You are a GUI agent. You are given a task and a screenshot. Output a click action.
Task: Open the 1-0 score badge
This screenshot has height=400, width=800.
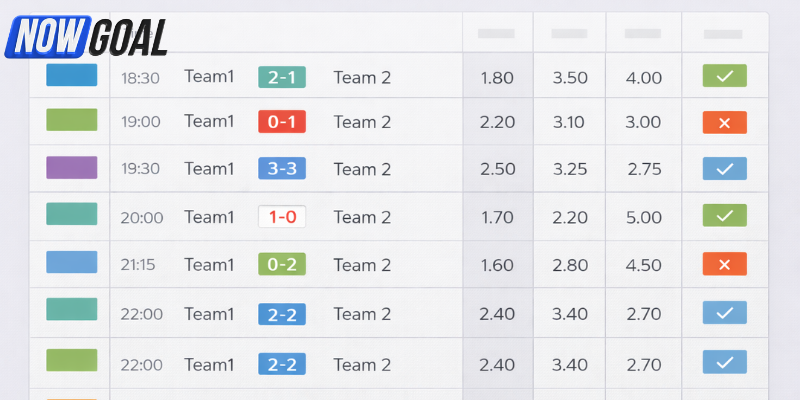(281, 217)
